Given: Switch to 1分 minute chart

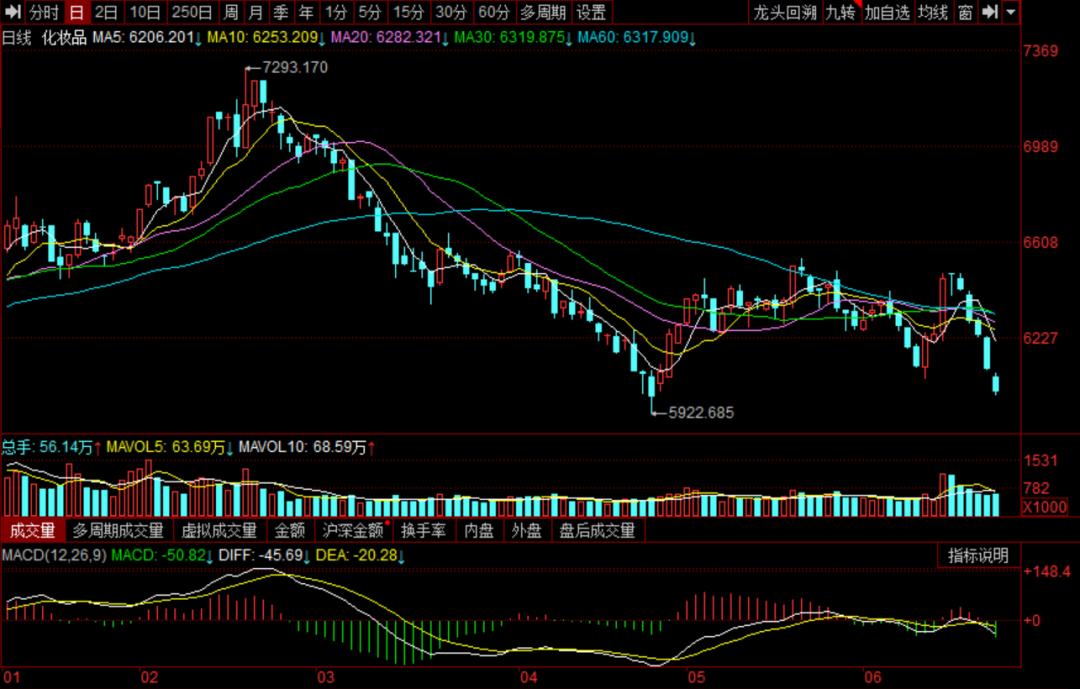Looking at the screenshot, I should [335, 12].
